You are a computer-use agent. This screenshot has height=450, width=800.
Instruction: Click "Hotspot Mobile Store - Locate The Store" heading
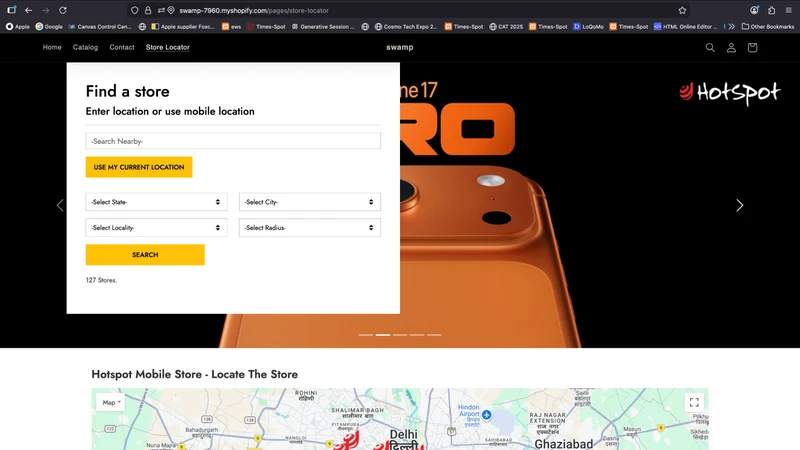194,374
